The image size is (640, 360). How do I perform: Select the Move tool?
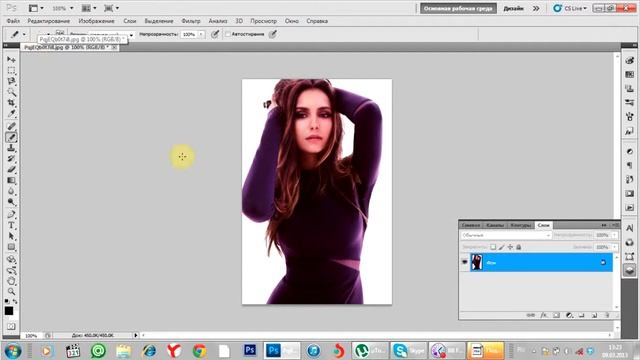tap(11, 60)
